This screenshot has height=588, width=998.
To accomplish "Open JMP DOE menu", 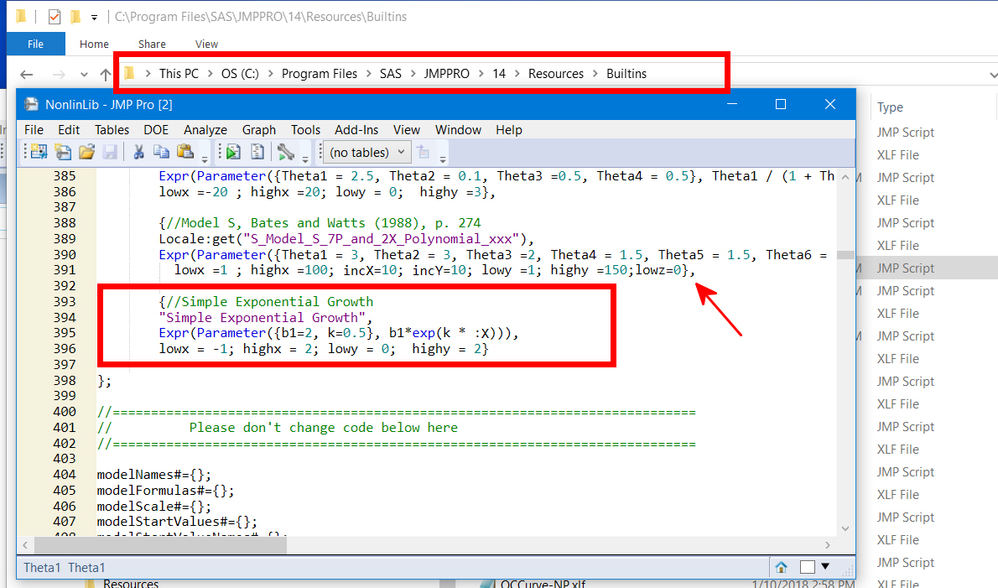I will tap(156, 130).
